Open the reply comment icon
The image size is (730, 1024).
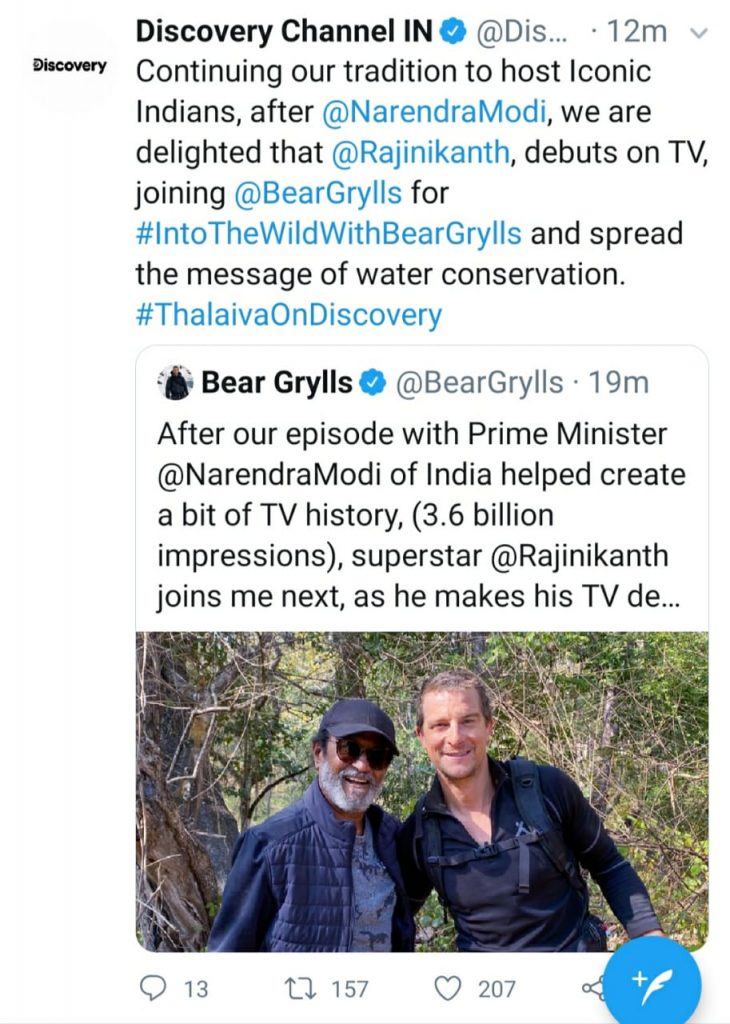(153, 988)
